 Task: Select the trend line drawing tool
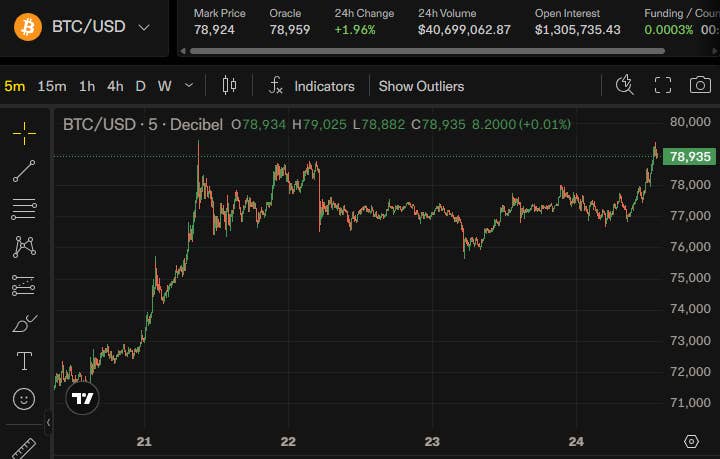(24, 171)
